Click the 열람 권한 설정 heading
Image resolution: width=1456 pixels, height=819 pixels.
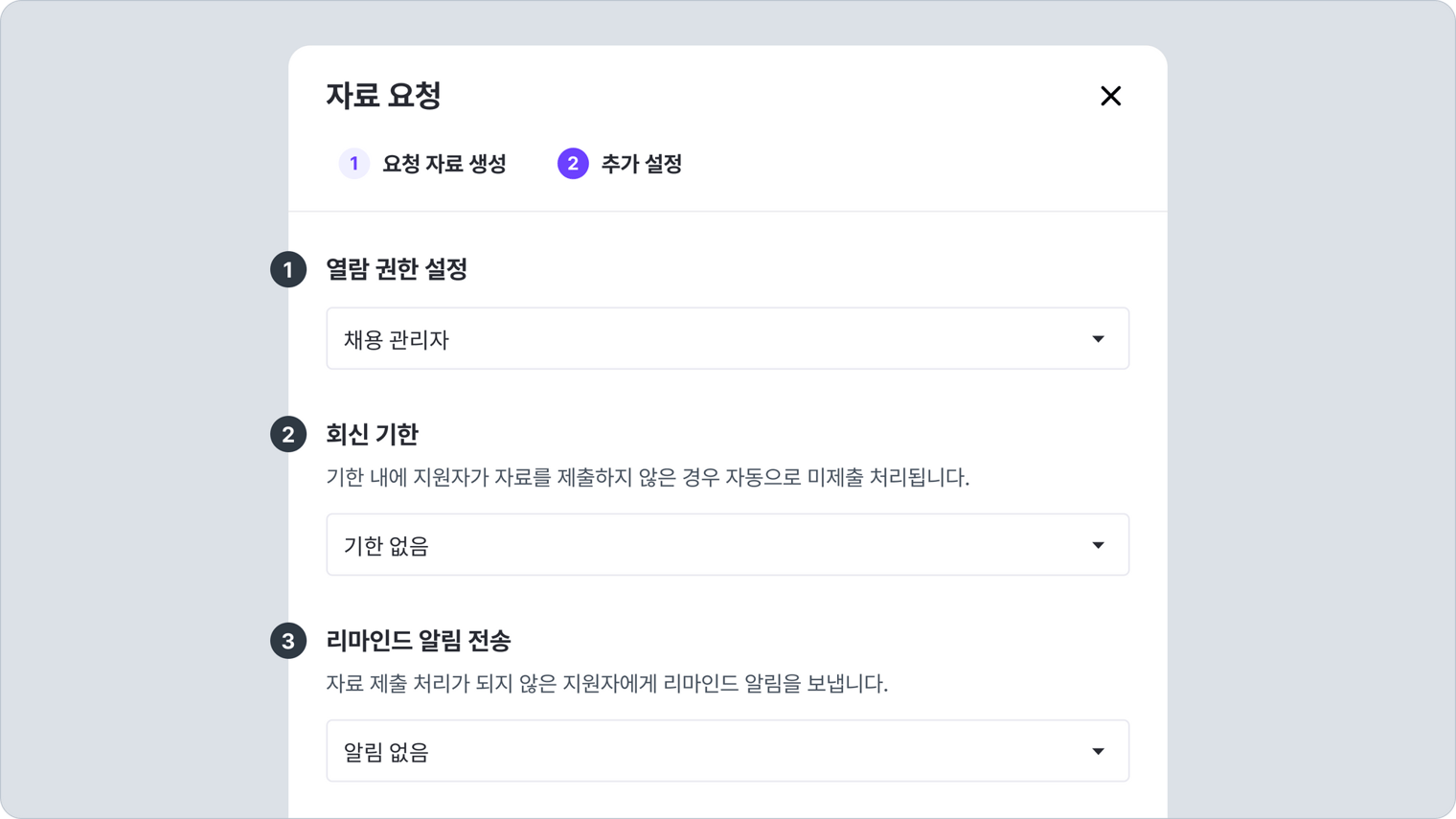point(397,269)
